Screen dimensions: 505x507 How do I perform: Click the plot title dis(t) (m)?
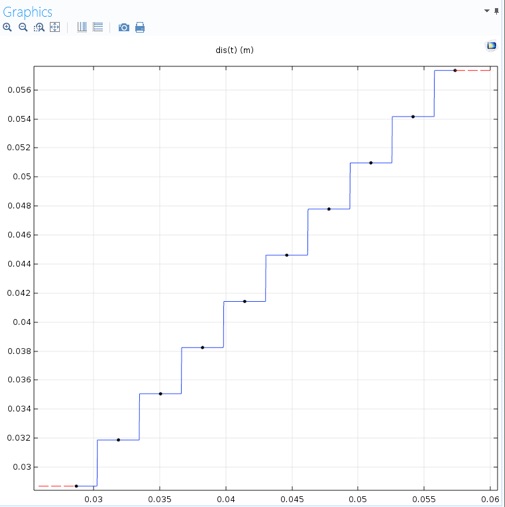(234, 50)
